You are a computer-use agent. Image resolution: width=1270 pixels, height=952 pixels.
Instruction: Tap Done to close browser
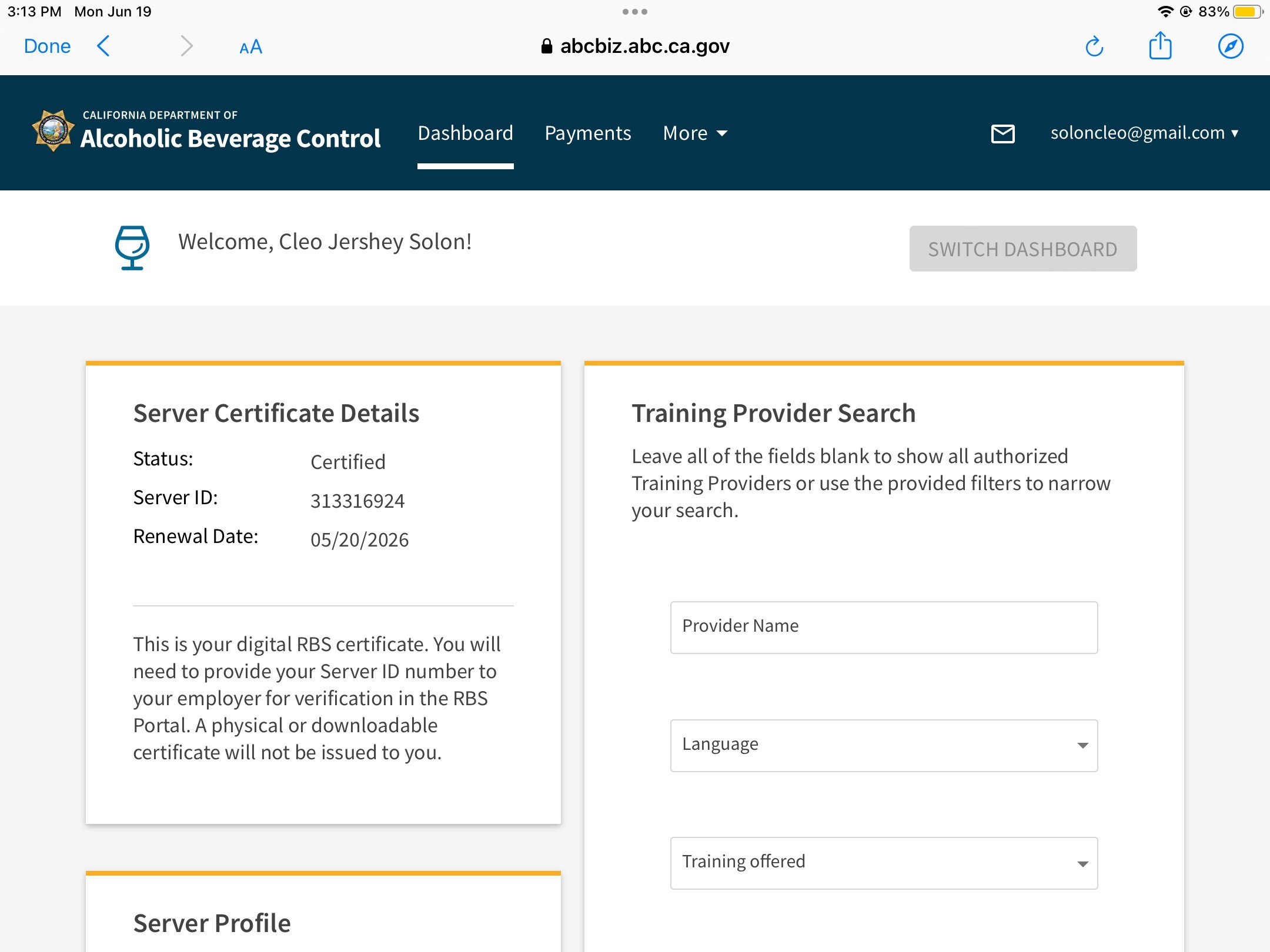click(47, 46)
